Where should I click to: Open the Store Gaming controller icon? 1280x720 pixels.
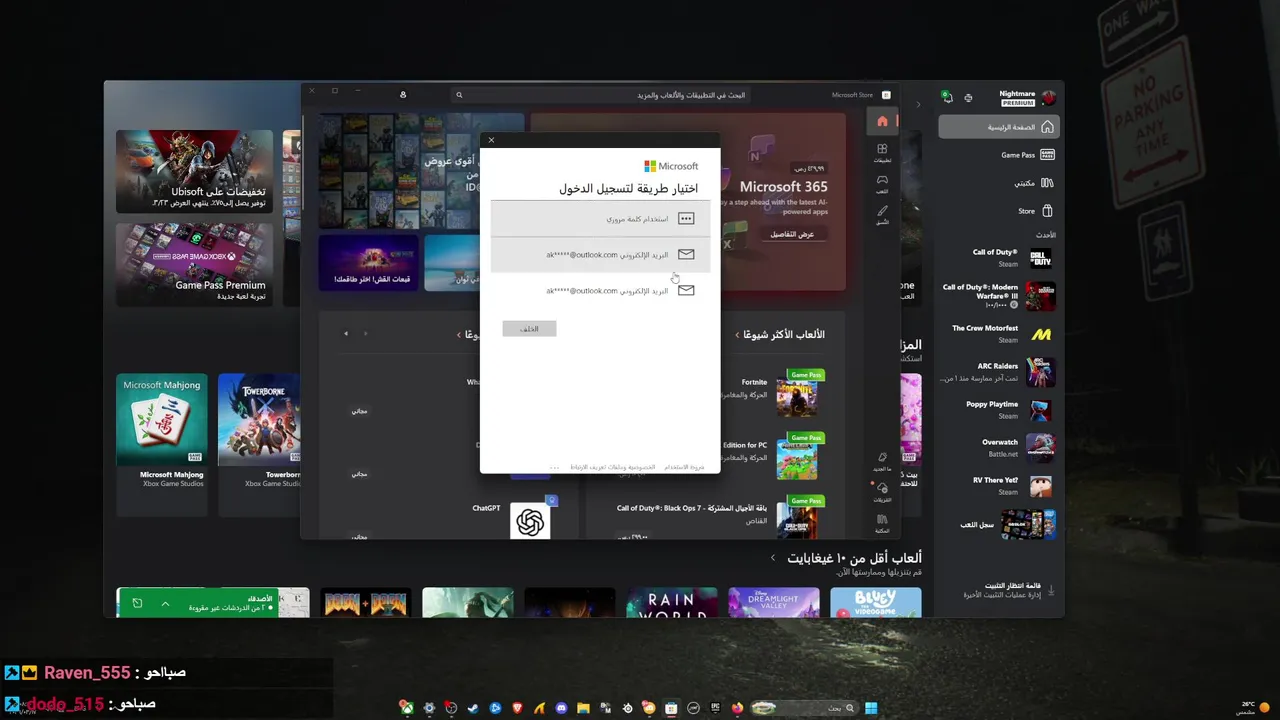(882, 183)
